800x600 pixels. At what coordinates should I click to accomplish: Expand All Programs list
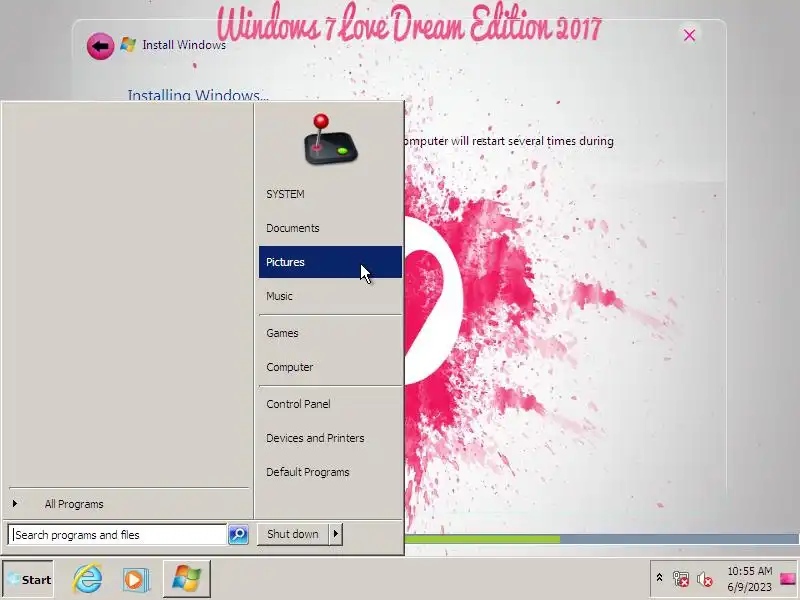coord(129,504)
